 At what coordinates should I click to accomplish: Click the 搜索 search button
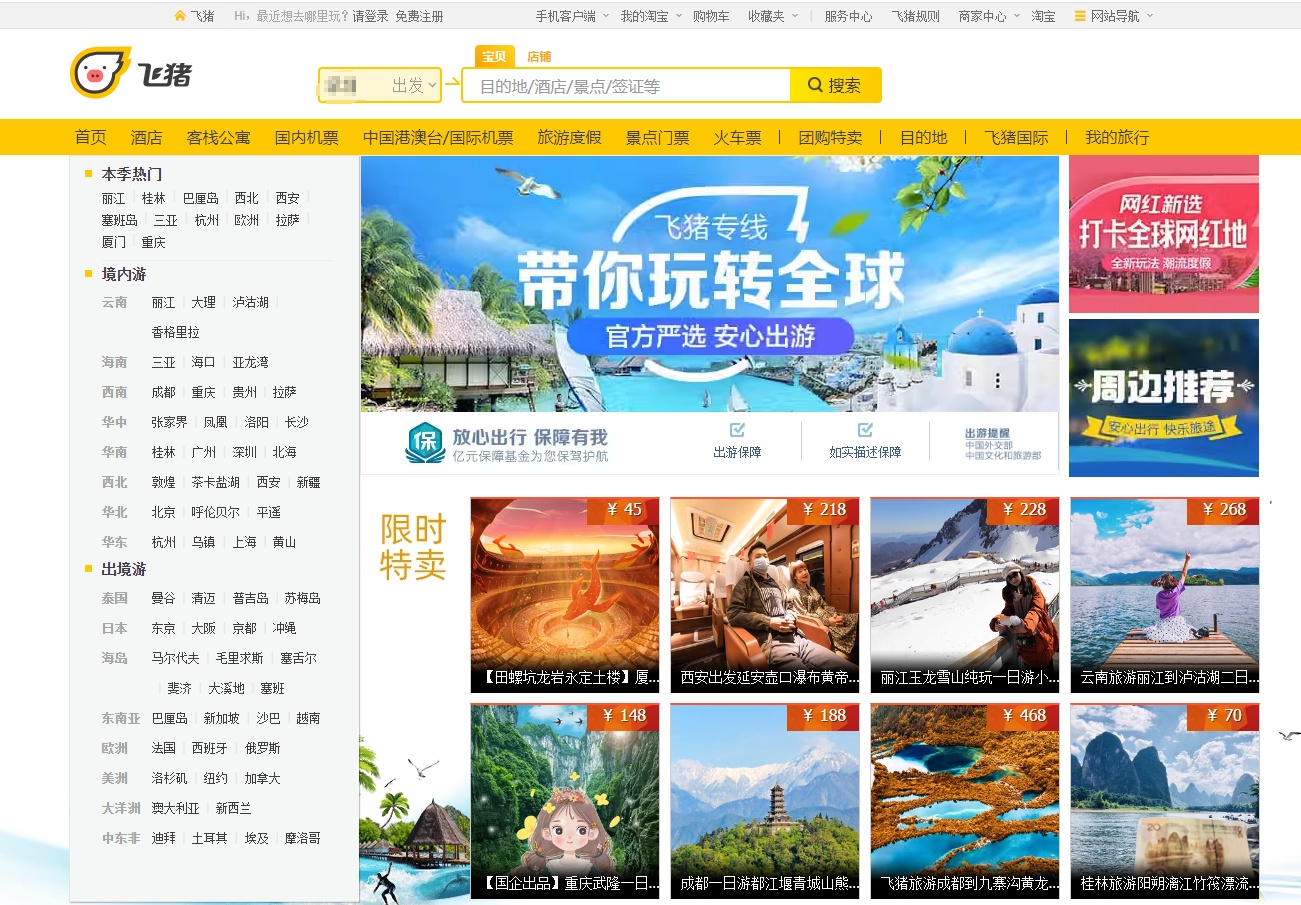[836, 85]
